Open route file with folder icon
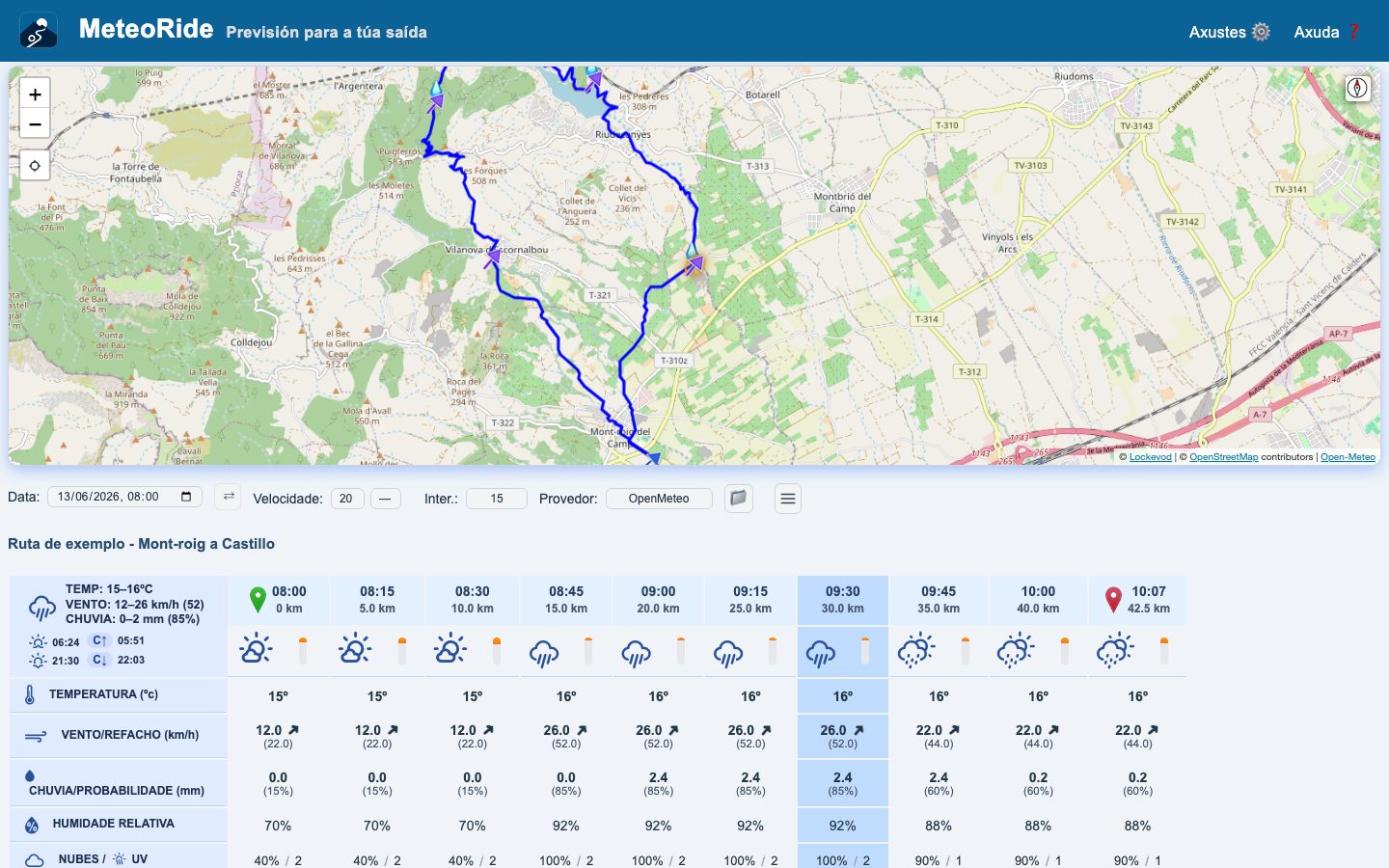Viewport: 1389px width, 868px height. (739, 498)
